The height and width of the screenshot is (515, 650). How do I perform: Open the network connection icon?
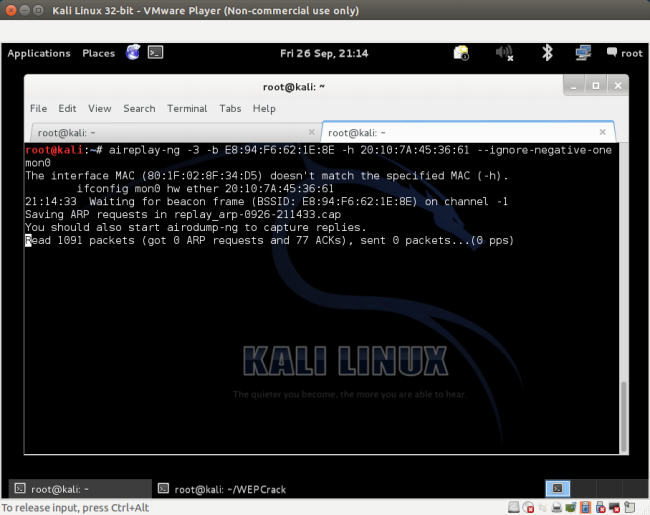click(x=583, y=53)
